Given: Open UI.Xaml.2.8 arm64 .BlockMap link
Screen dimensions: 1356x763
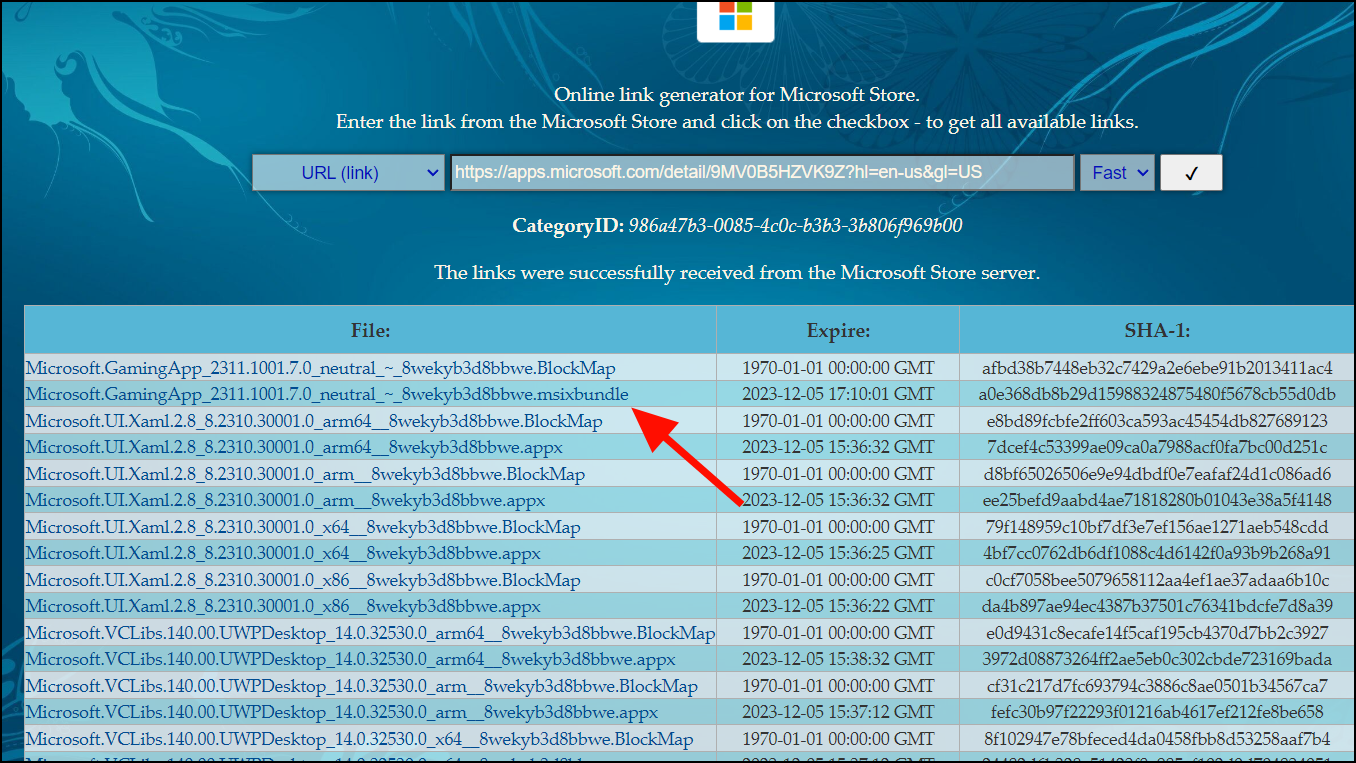Looking at the screenshot, I should tap(314, 421).
